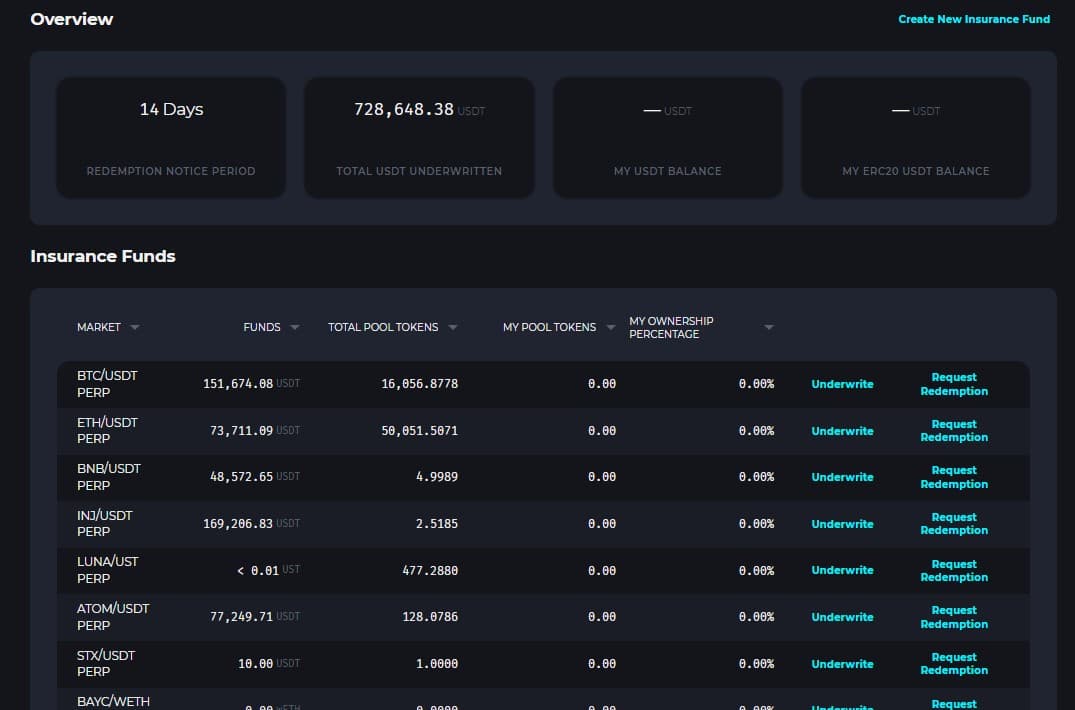
Task: Underwrite the LUNA/UST PERP fund
Action: click(x=842, y=570)
